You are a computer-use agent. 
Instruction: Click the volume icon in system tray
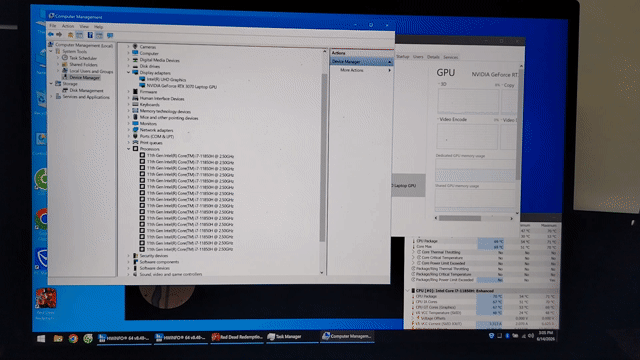531,336
